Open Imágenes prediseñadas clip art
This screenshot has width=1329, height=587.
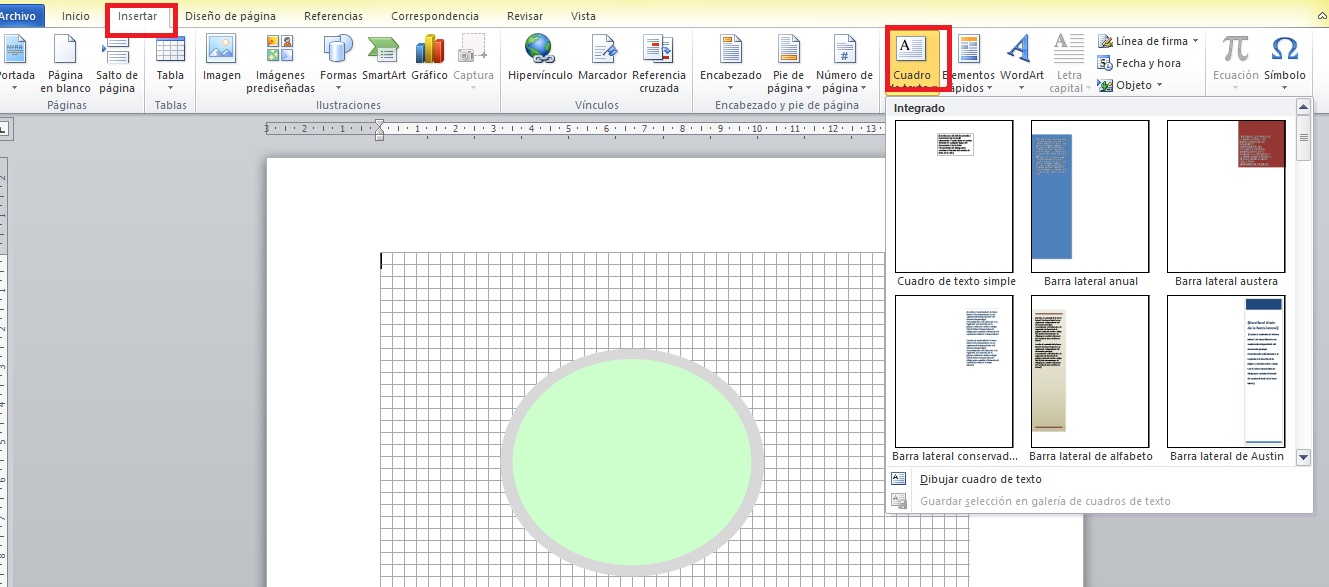[280, 62]
